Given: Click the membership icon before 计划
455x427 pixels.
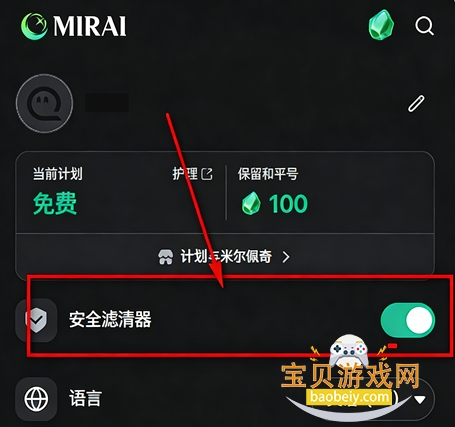Looking at the screenshot, I should coord(165,257).
